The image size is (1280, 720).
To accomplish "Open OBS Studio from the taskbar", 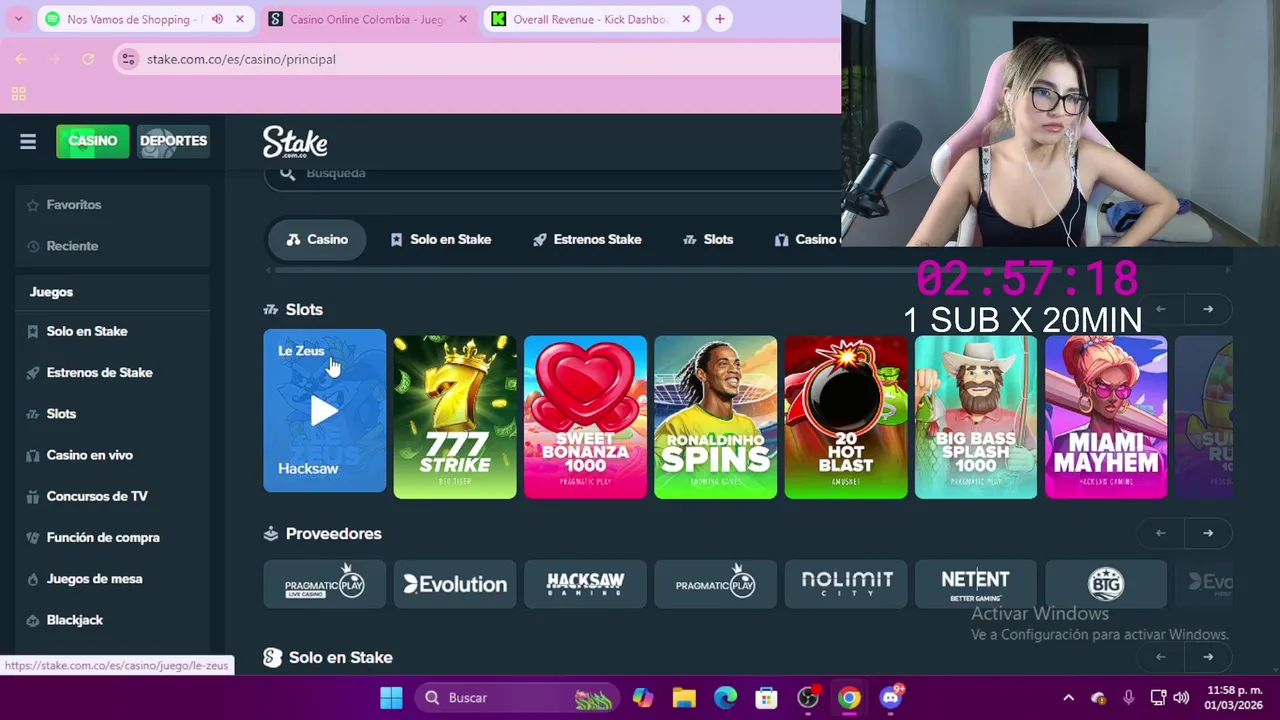I will 808,698.
